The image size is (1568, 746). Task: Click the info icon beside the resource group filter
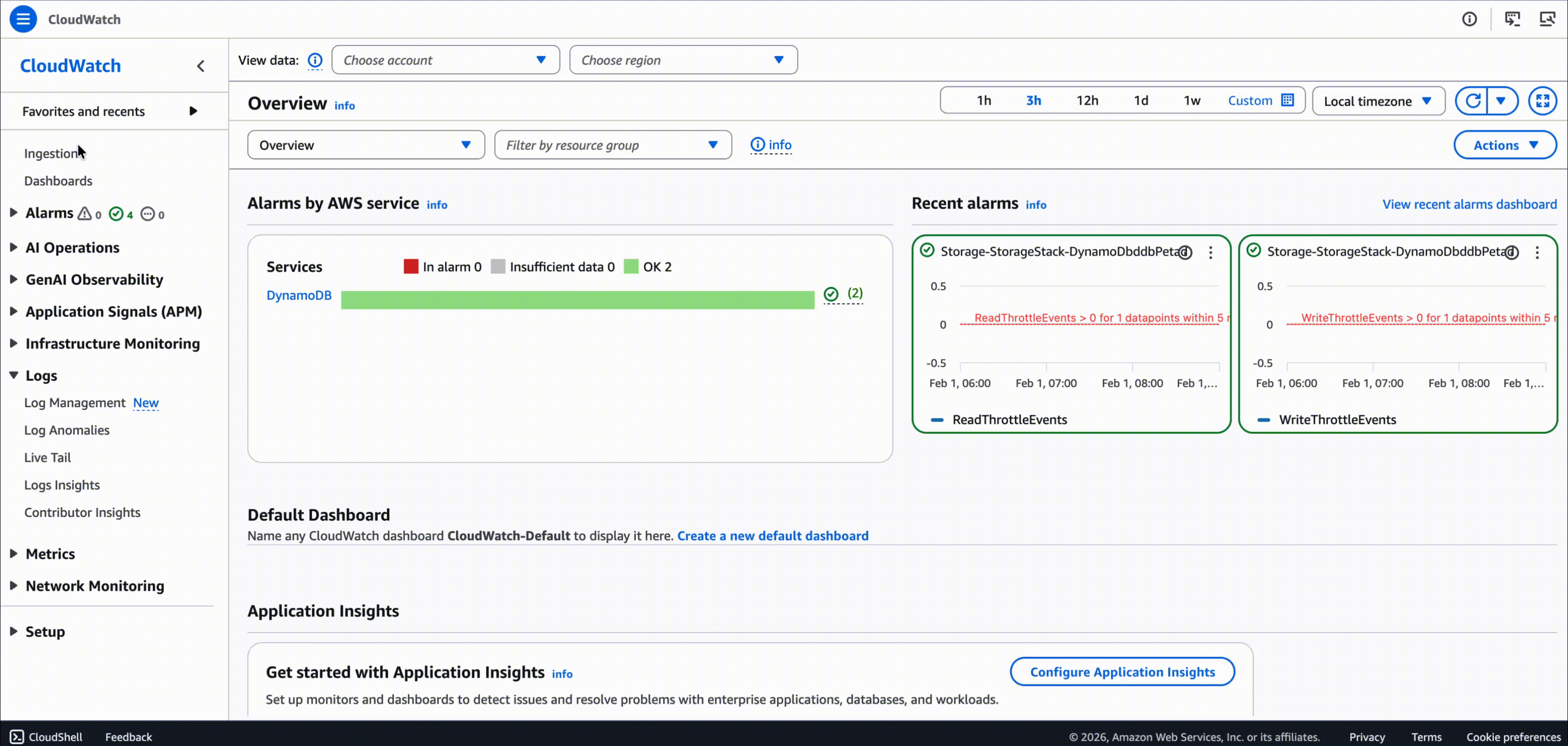click(x=757, y=144)
